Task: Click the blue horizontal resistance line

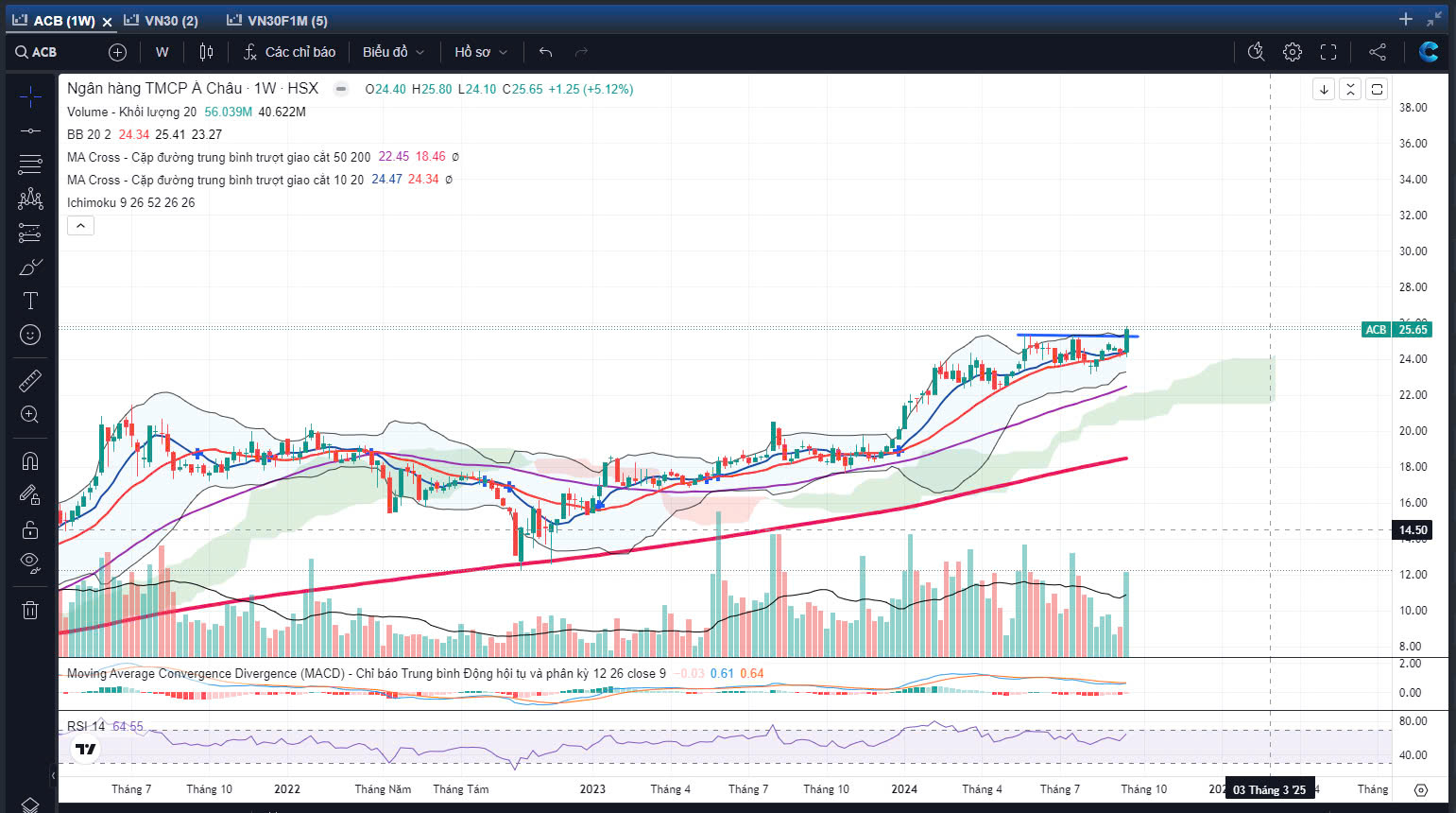Action: 1077,336
